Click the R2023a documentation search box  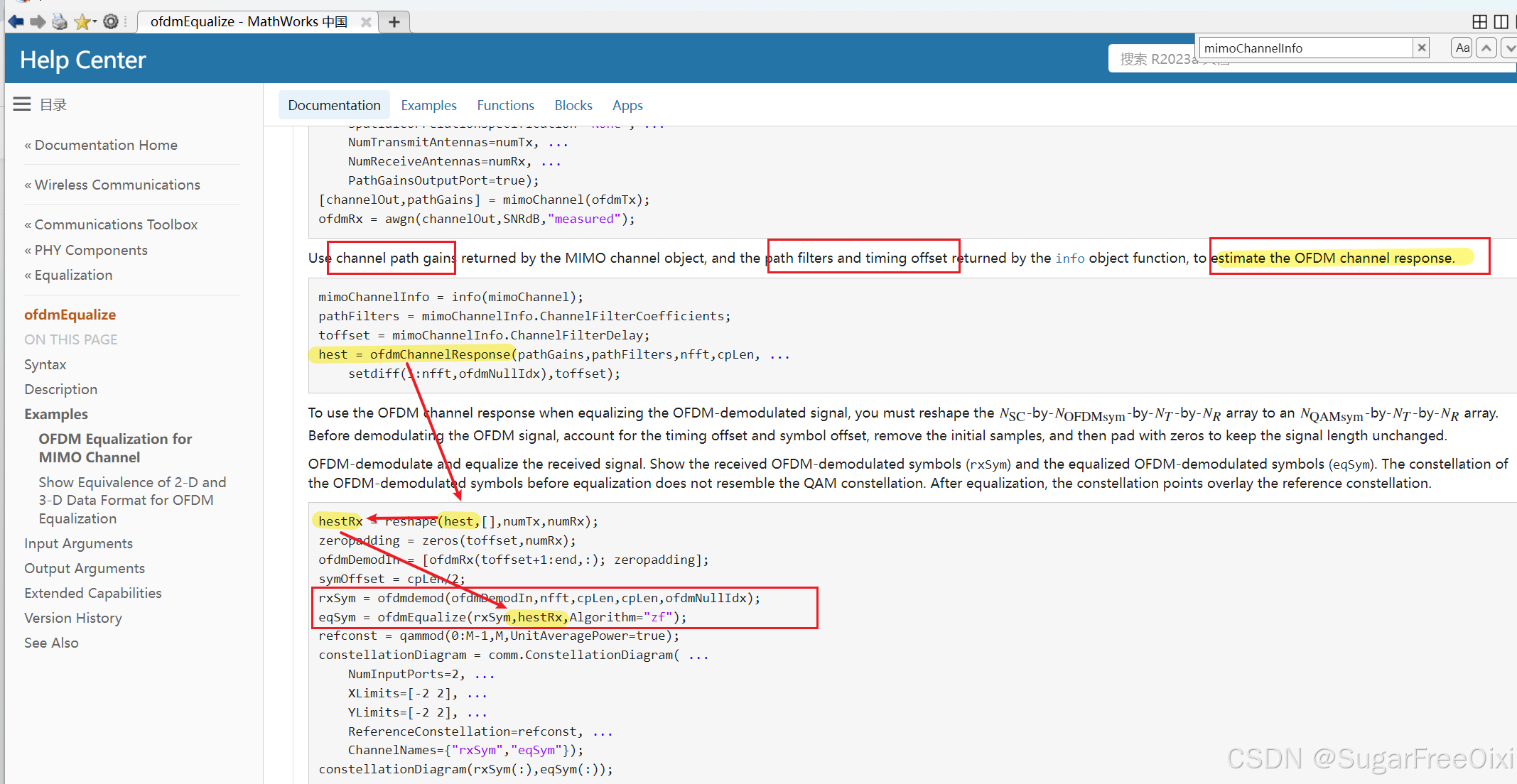[x=1151, y=60]
